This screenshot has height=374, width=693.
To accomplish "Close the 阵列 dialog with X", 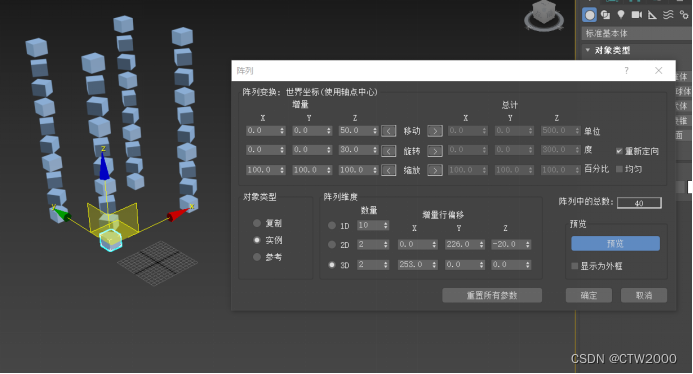I will coord(659,70).
